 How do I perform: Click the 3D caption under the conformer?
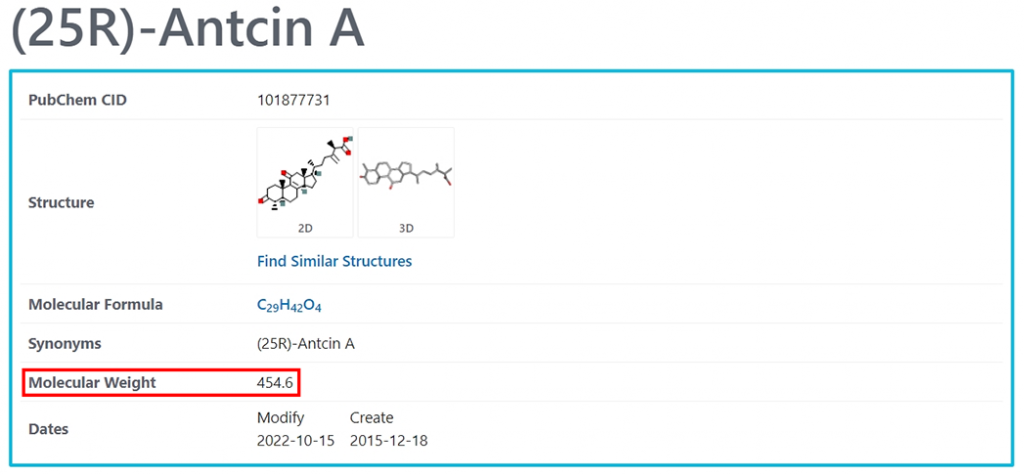pyautogui.click(x=406, y=228)
